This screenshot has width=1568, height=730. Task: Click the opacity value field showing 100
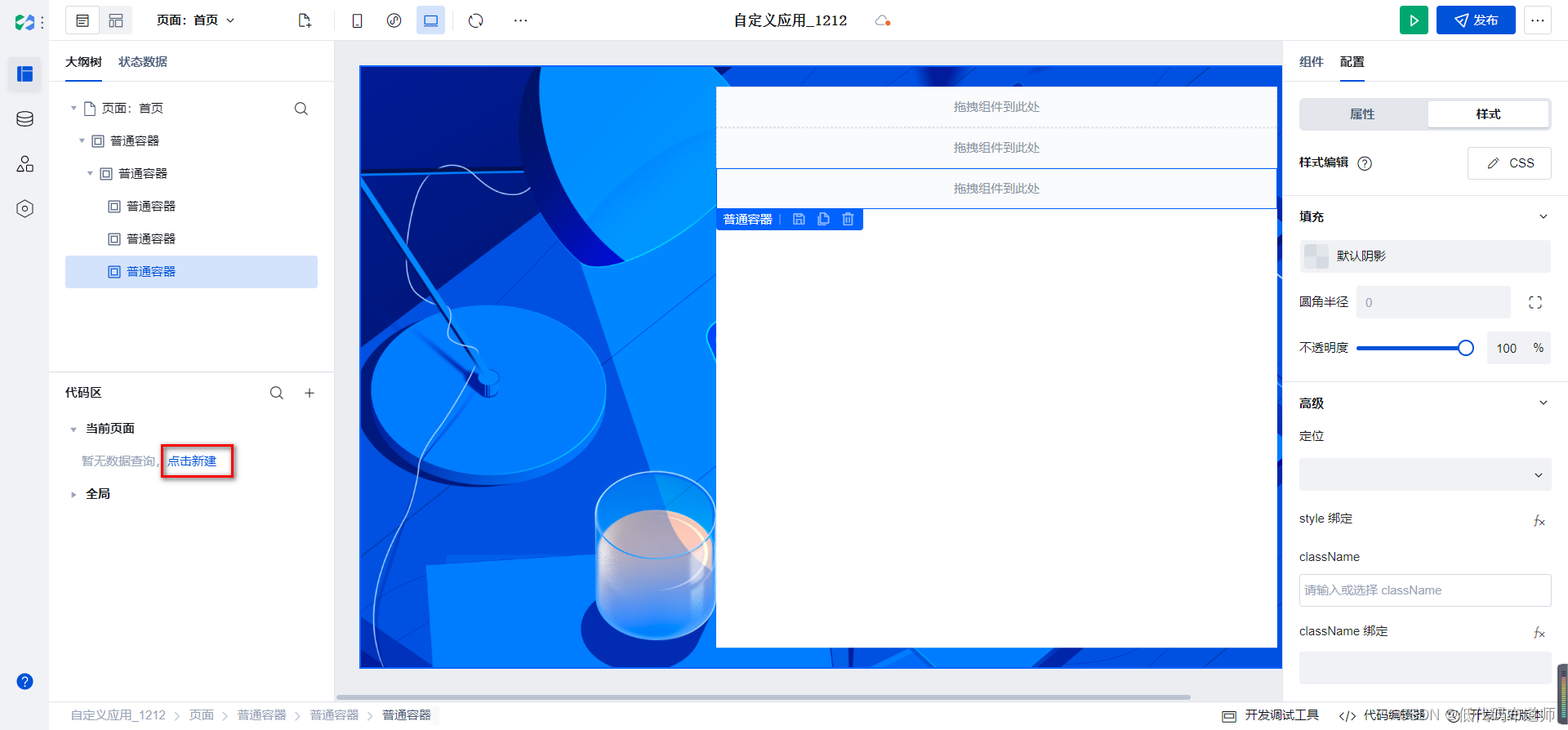coord(1506,348)
